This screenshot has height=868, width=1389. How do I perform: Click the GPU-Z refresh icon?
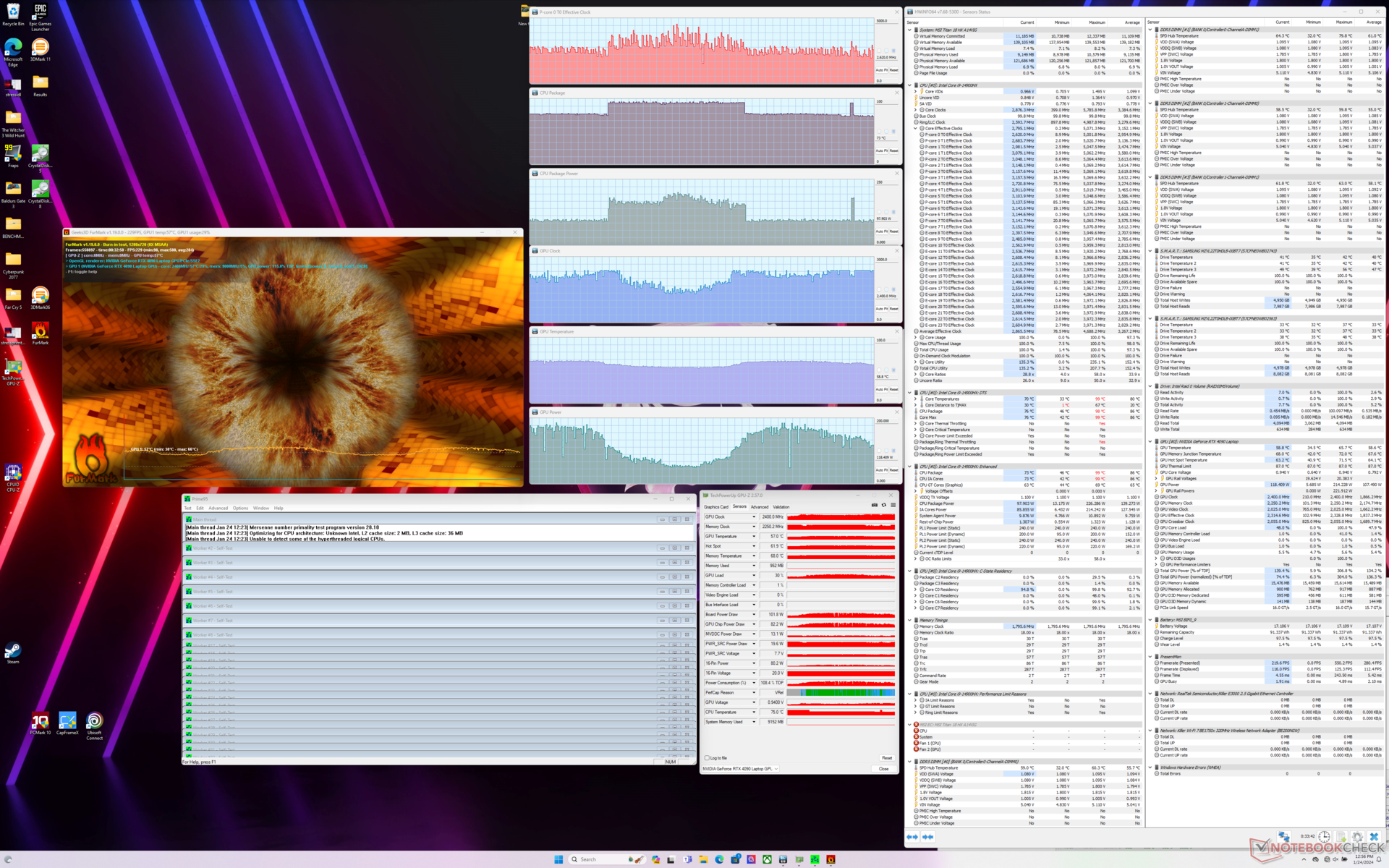tap(883, 505)
